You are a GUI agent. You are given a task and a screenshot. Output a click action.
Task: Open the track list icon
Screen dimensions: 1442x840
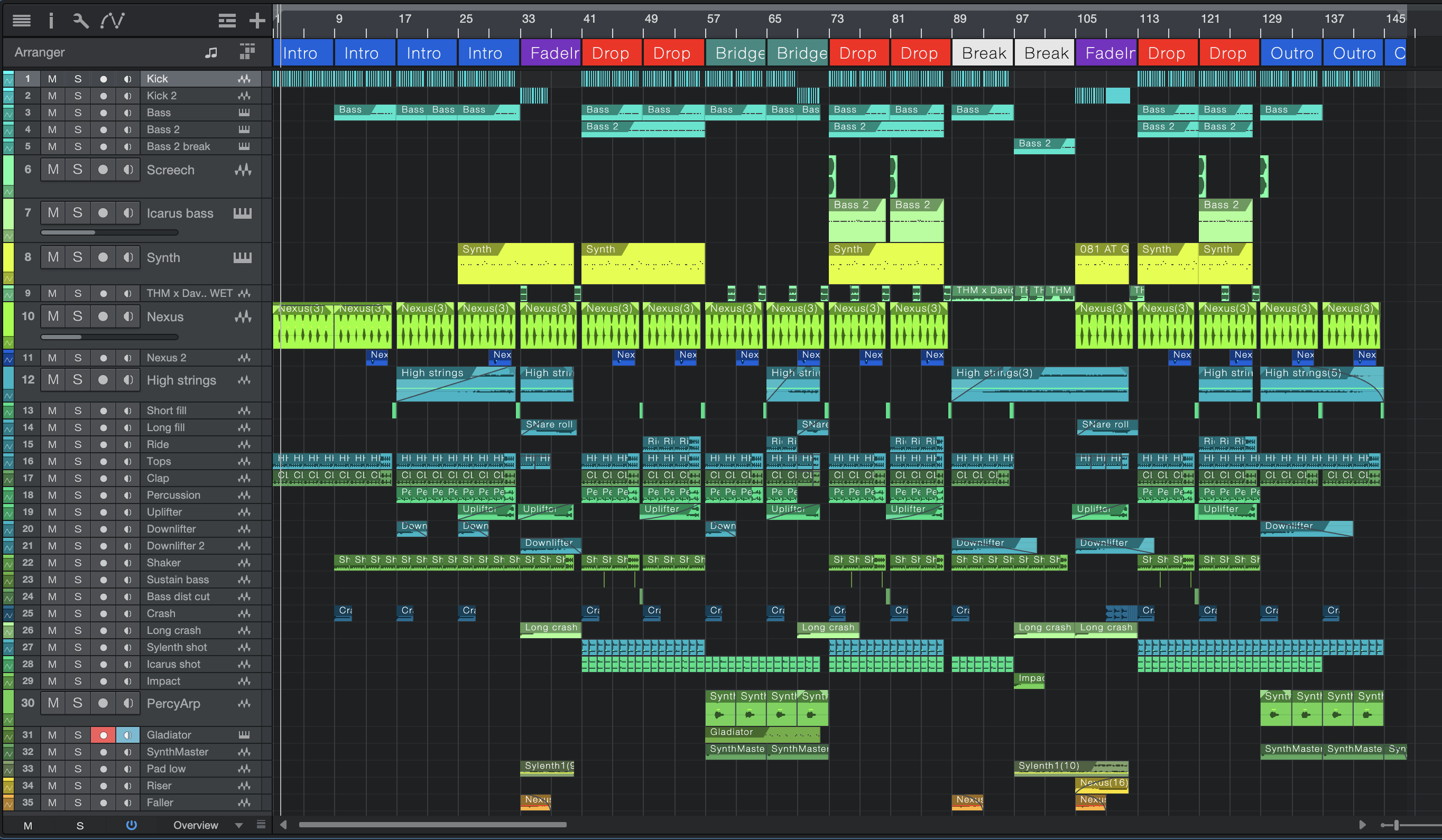(x=21, y=21)
